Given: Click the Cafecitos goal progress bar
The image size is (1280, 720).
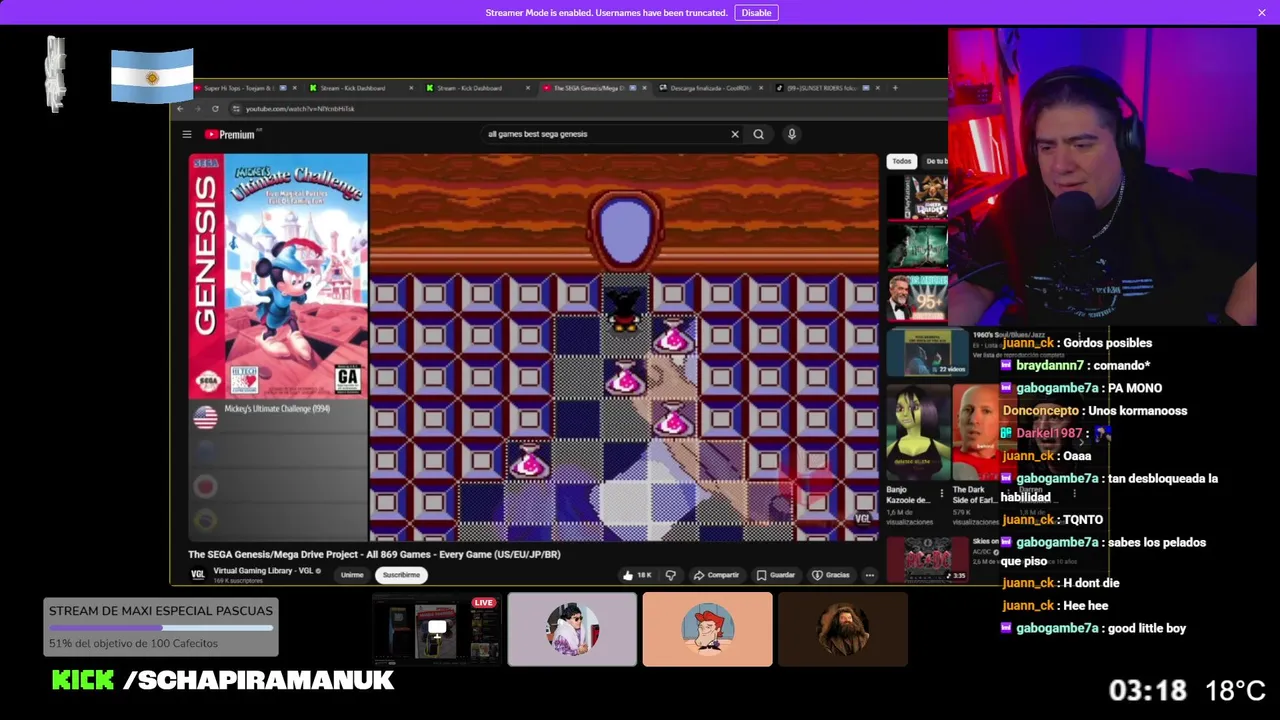Looking at the screenshot, I should pos(161,628).
